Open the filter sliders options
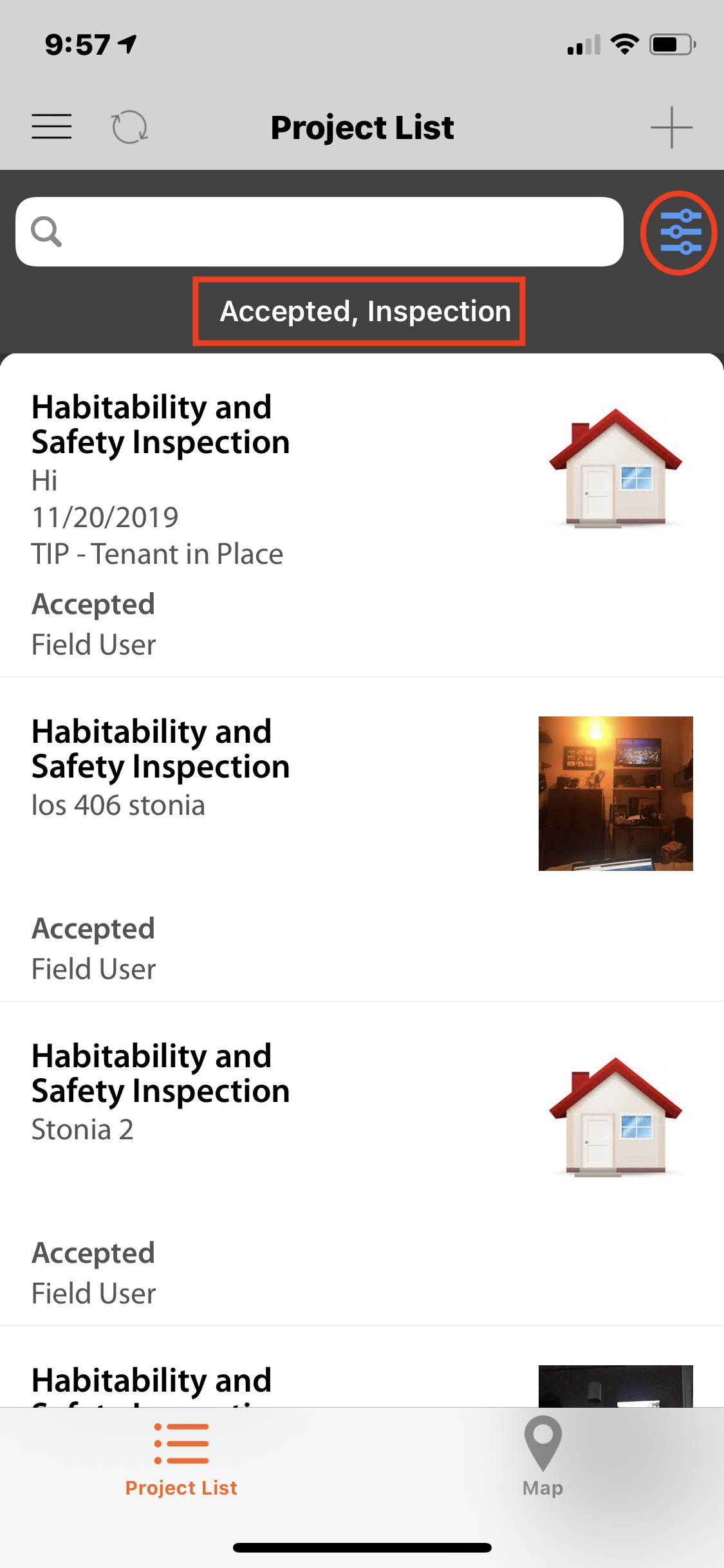This screenshot has width=724, height=1568. coord(679,232)
